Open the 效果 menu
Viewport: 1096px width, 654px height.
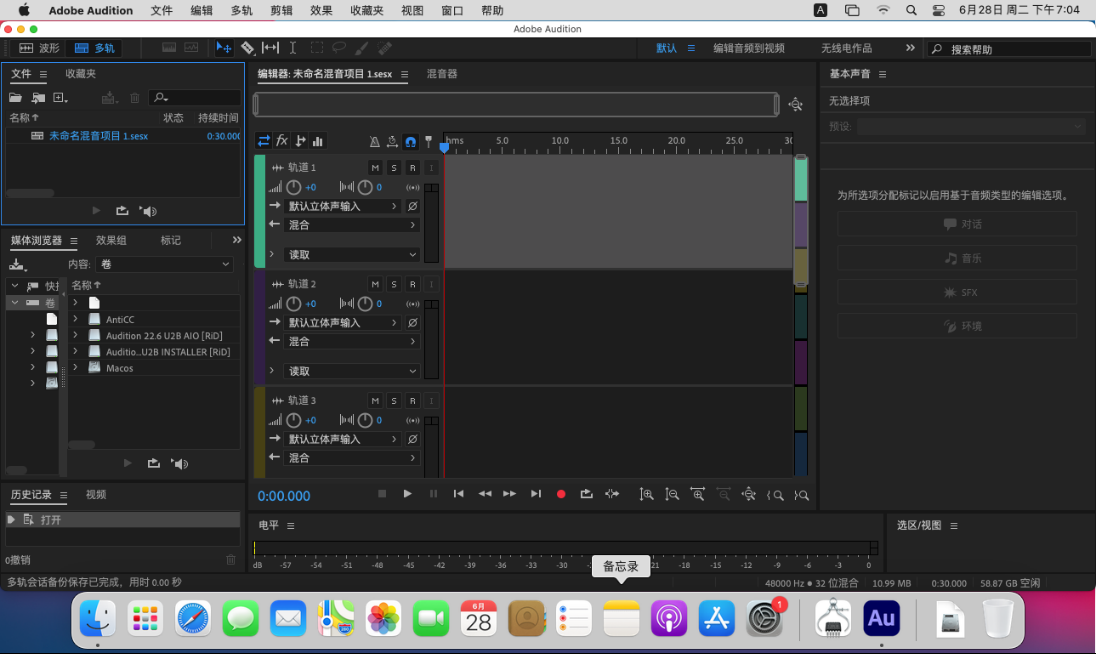(x=321, y=10)
